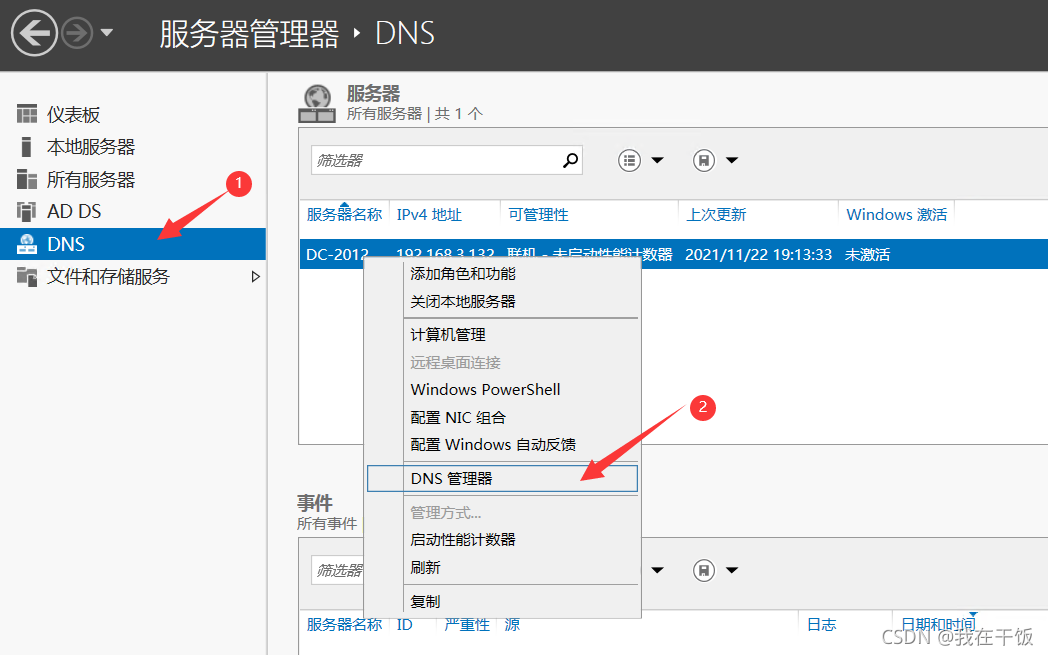Image resolution: width=1048 pixels, height=655 pixels.
Task: Click the 所有服务器 icon in sidebar
Action: click(x=27, y=179)
